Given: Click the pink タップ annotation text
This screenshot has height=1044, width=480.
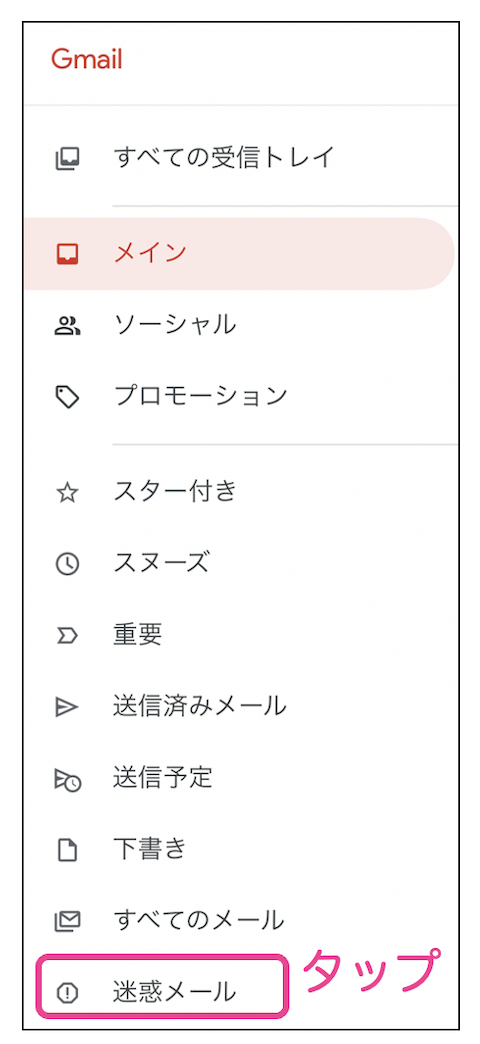Looking at the screenshot, I should (x=373, y=971).
